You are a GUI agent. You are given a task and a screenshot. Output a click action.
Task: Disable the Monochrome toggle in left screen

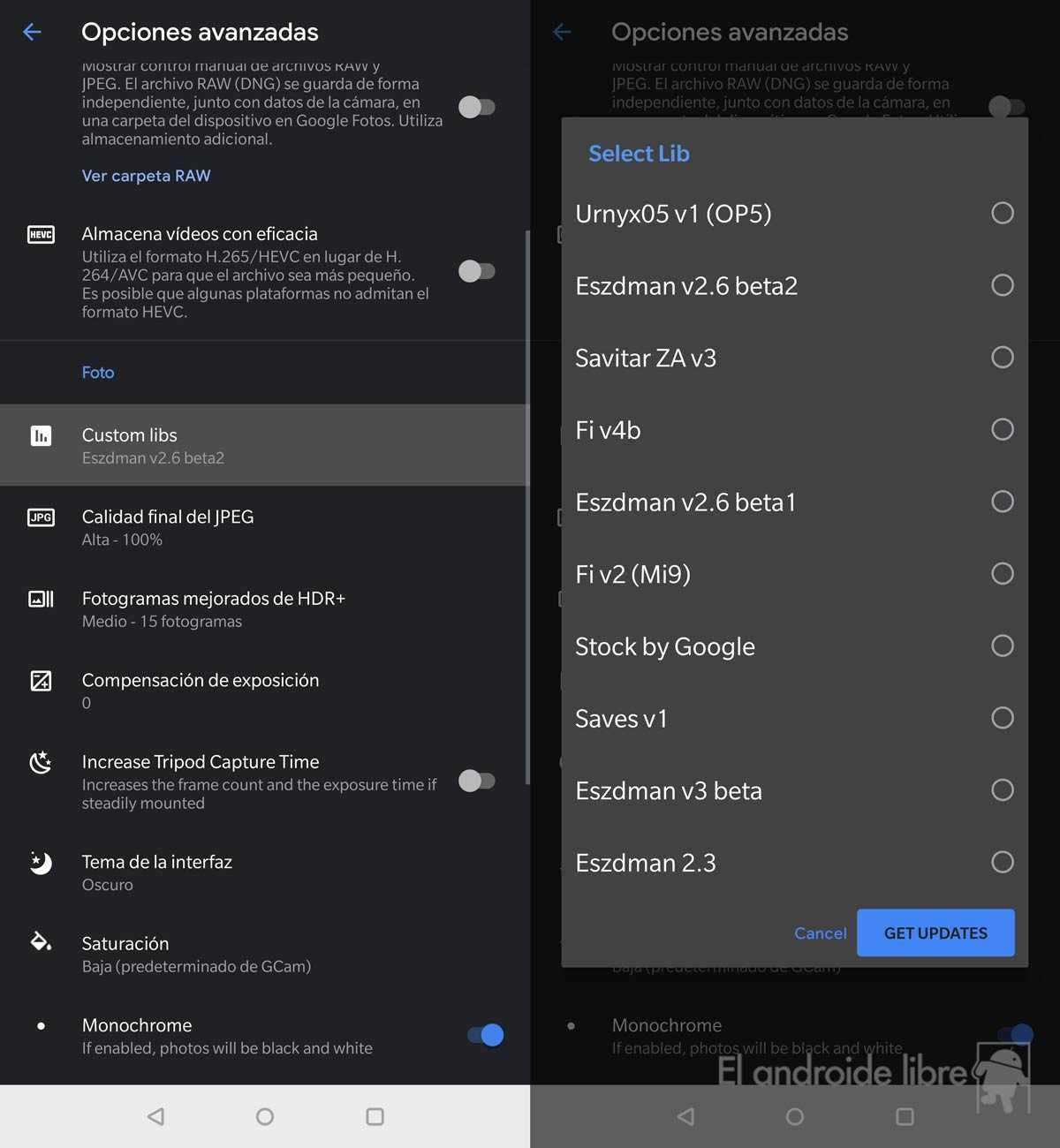point(486,1035)
